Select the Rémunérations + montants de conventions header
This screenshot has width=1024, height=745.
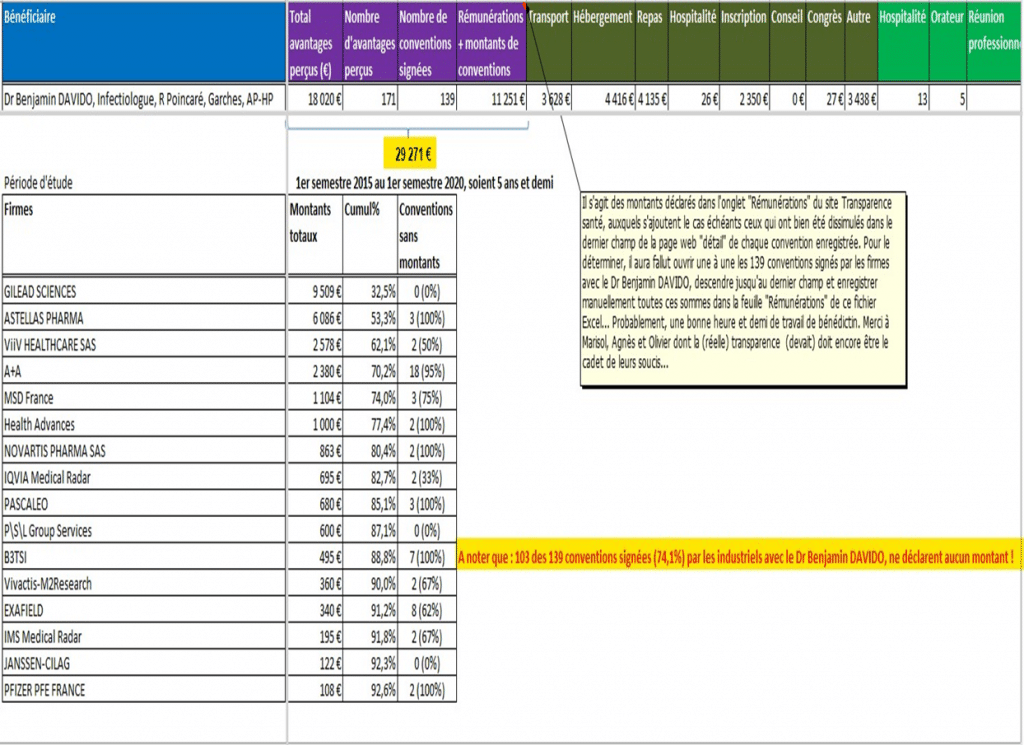(491, 42)
